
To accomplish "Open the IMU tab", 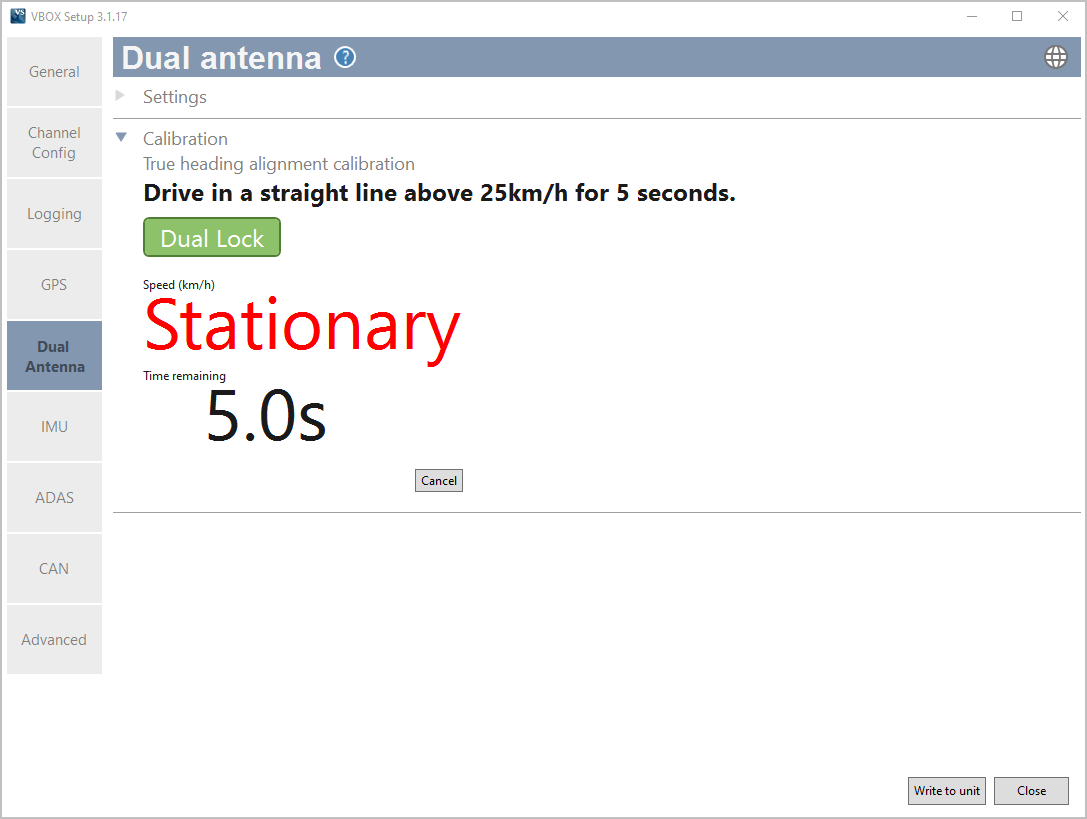I will (x=54, y=426).
